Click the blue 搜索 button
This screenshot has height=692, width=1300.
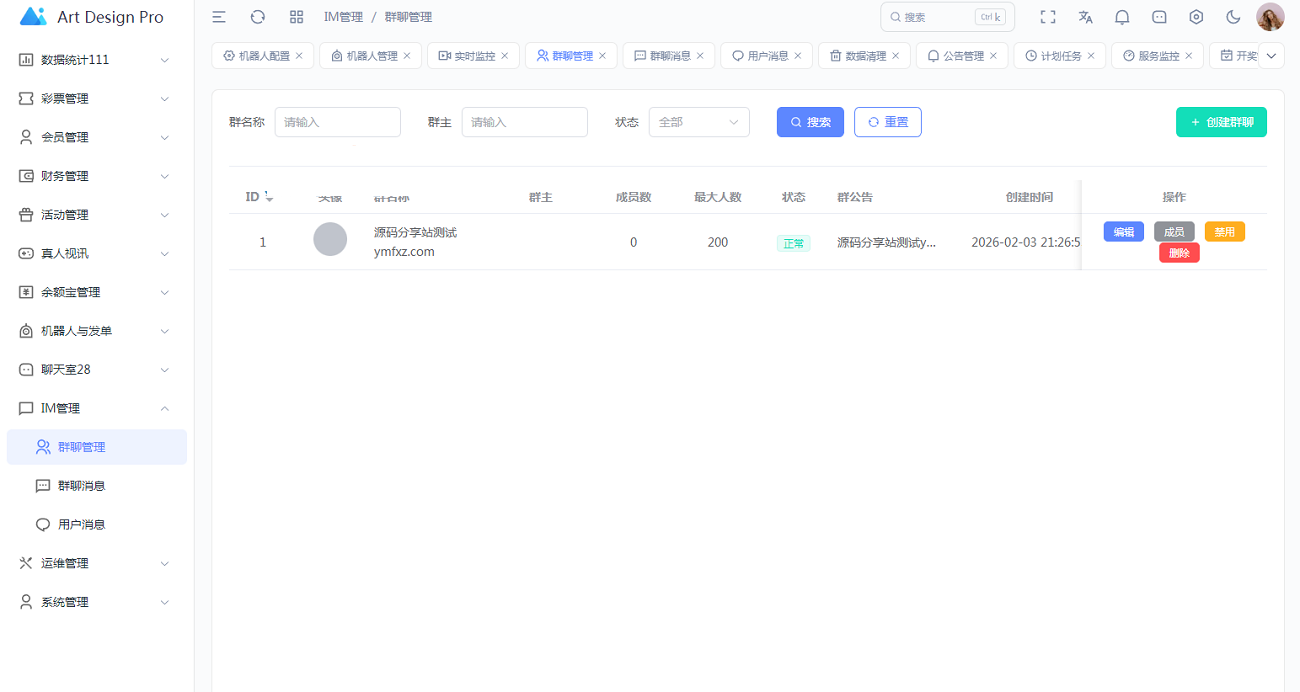pos(810,122)
